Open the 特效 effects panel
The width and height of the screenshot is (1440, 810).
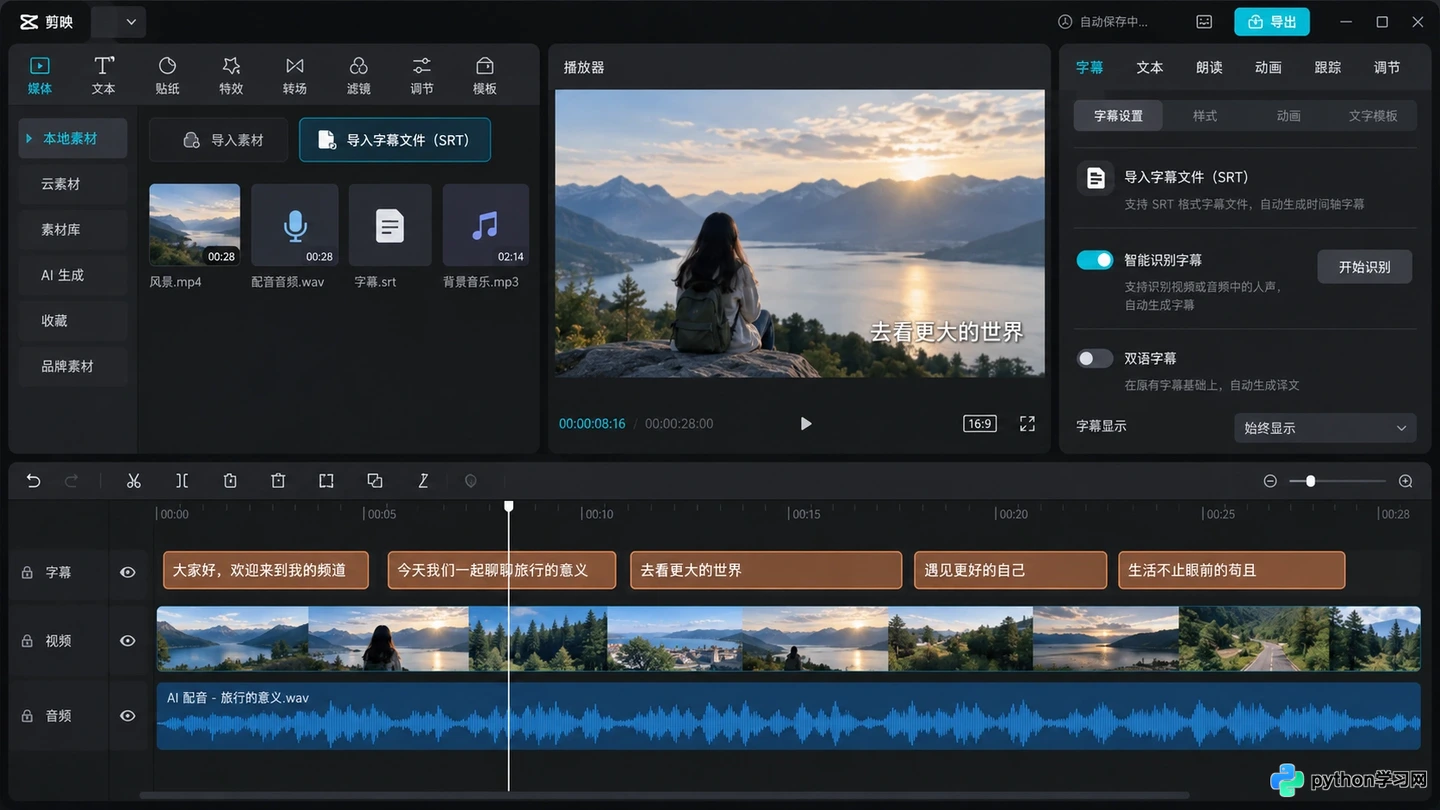[231, 75]
